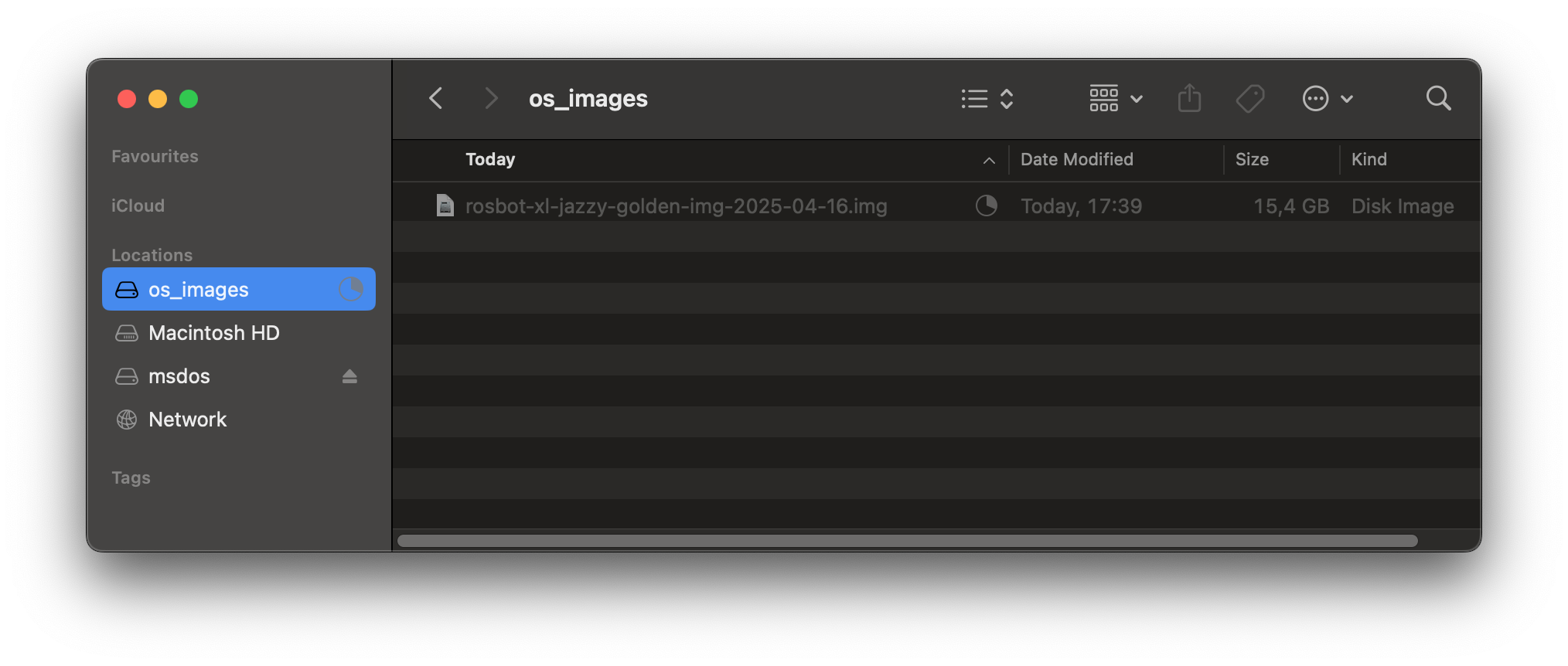This screenshot has width=1568, height=666.
Task: Expand the Tags sidebar section
Action: (131, 477)
